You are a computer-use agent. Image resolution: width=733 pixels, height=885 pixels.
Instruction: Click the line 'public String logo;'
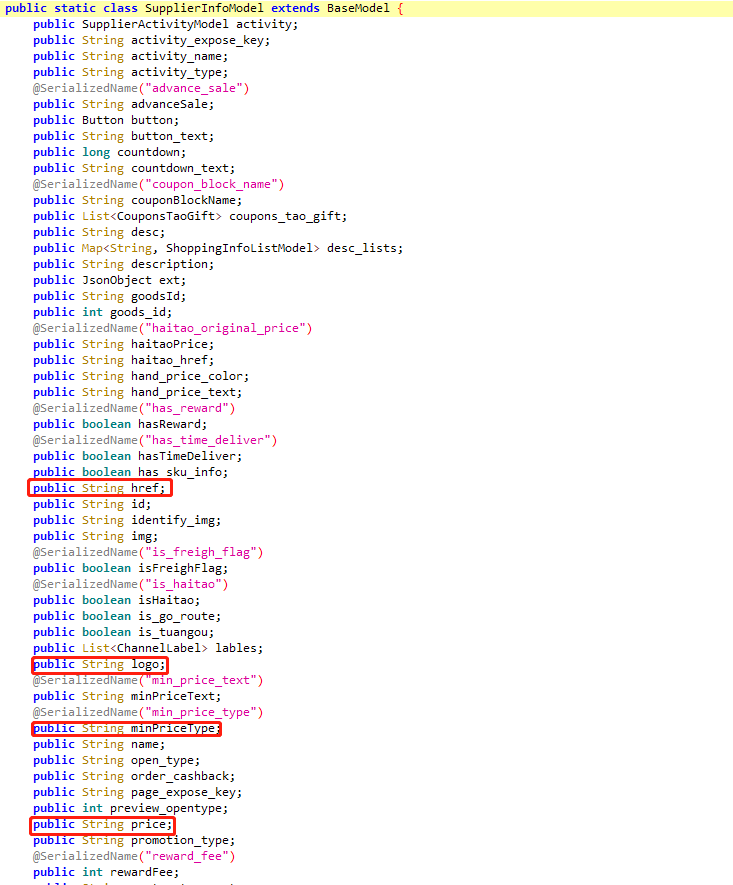coord(99,664)
